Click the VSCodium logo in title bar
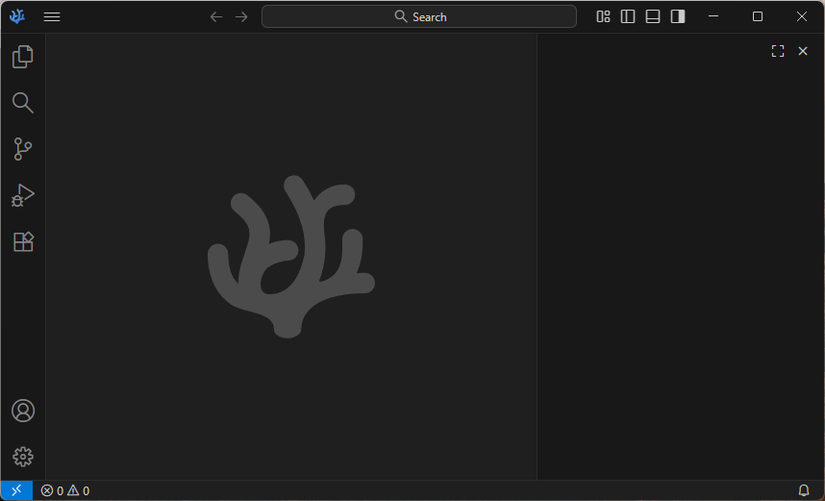Screen dimensions: 825x501 17,17
